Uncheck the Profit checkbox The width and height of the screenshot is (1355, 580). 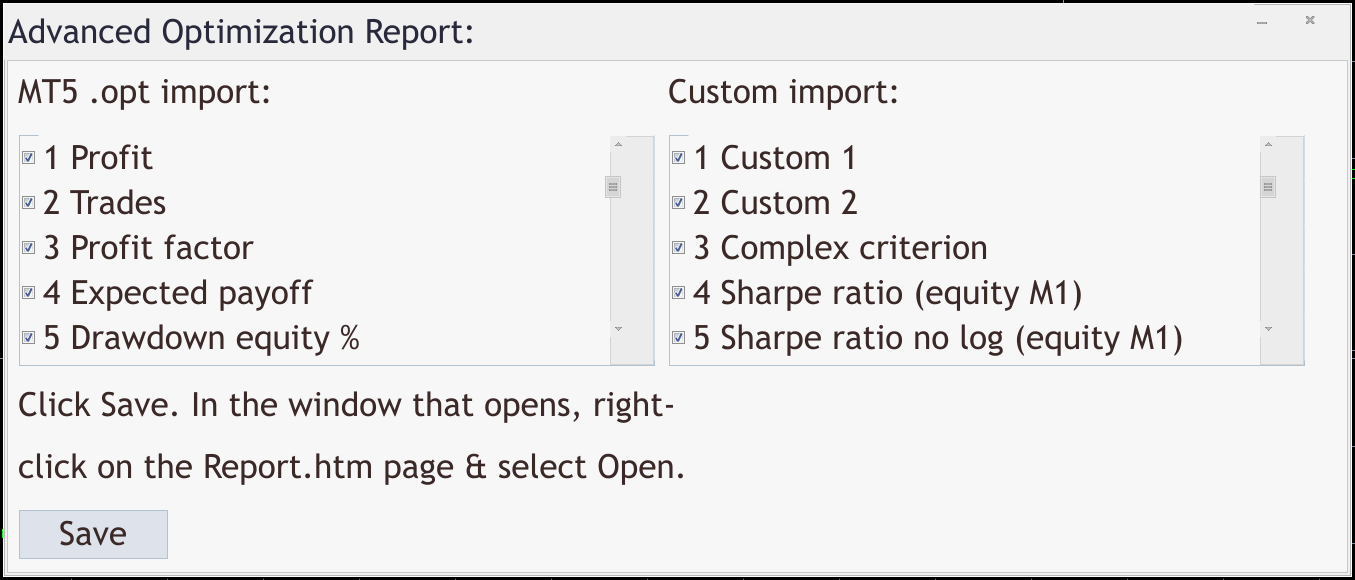tap(29, 158)
